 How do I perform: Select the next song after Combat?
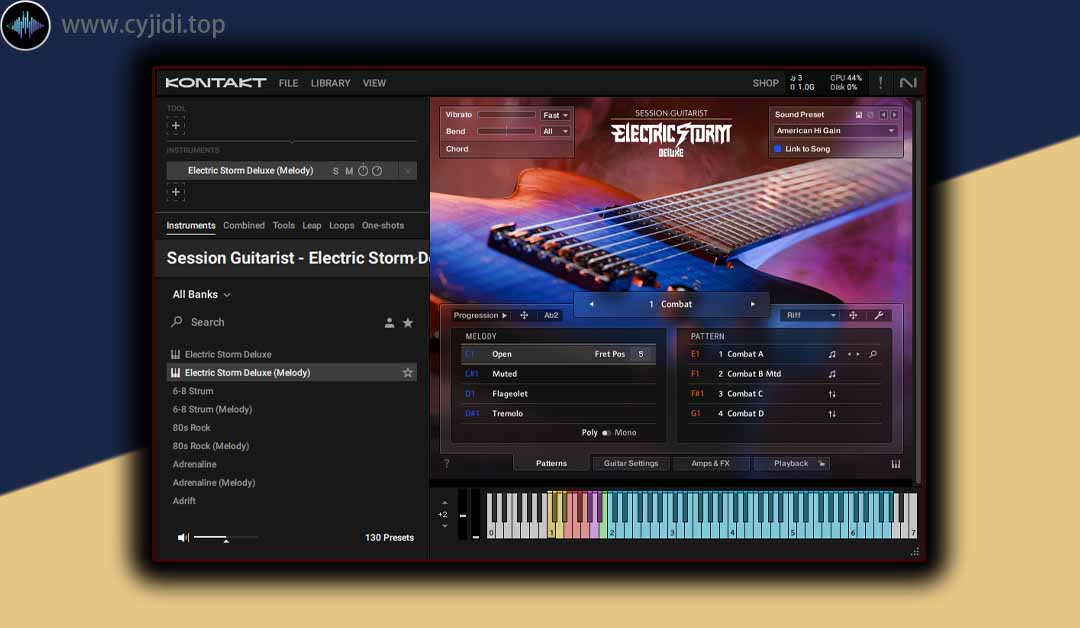coord(753,304)
